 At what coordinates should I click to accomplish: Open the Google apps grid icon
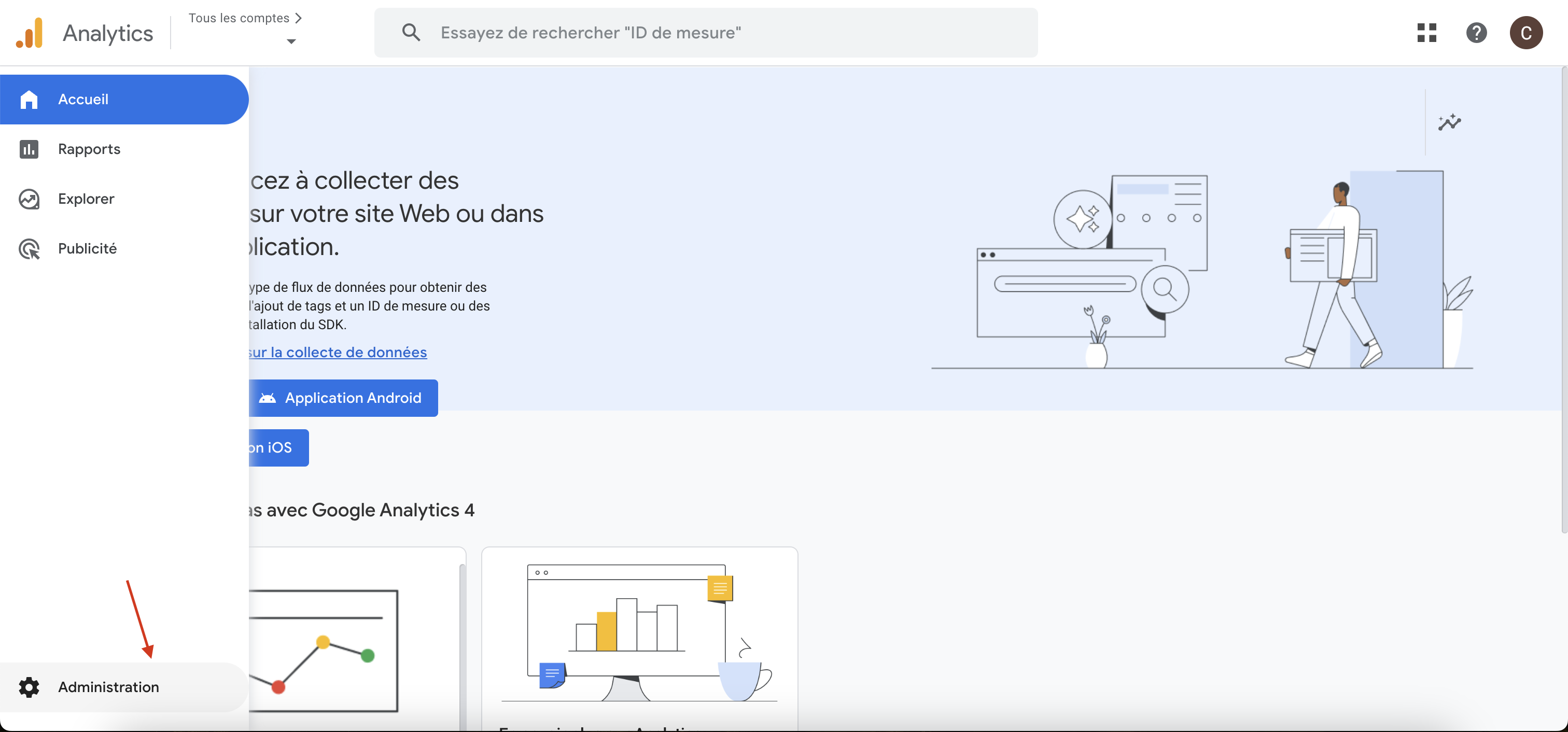coord(1426,32)
